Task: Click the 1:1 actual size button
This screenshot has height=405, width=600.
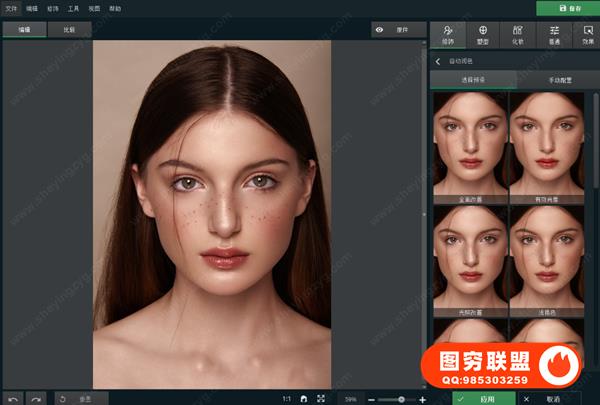Action: click(x=286, y=398)
